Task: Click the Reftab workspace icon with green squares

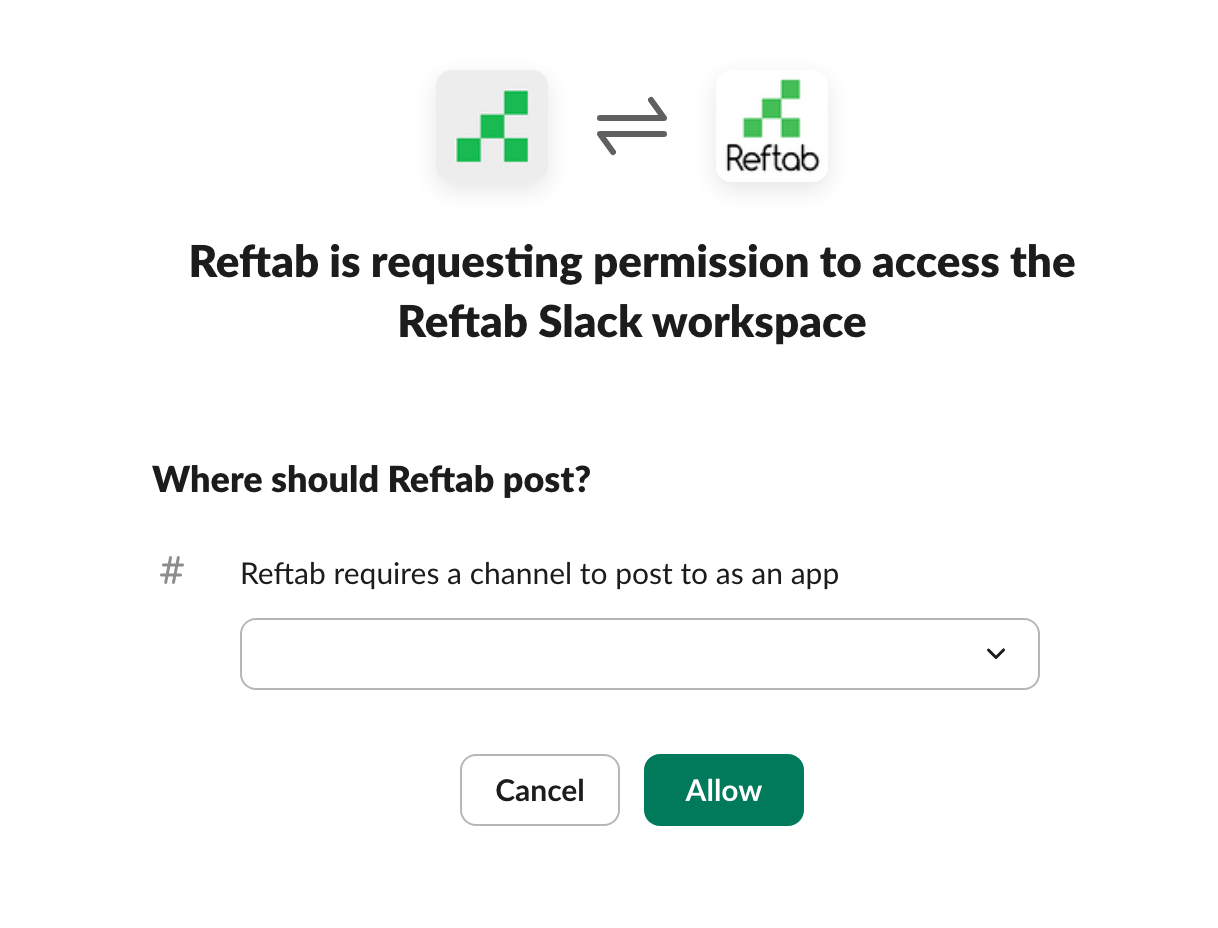Action: 491,126
